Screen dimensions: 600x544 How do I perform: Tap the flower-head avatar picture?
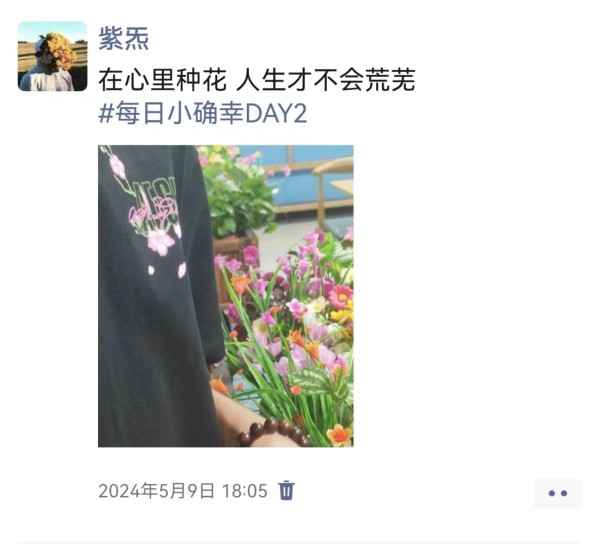coord(52,56)
